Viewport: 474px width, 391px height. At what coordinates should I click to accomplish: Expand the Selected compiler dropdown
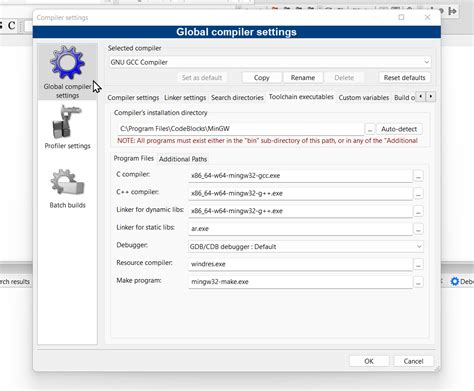tap(270, 62)
